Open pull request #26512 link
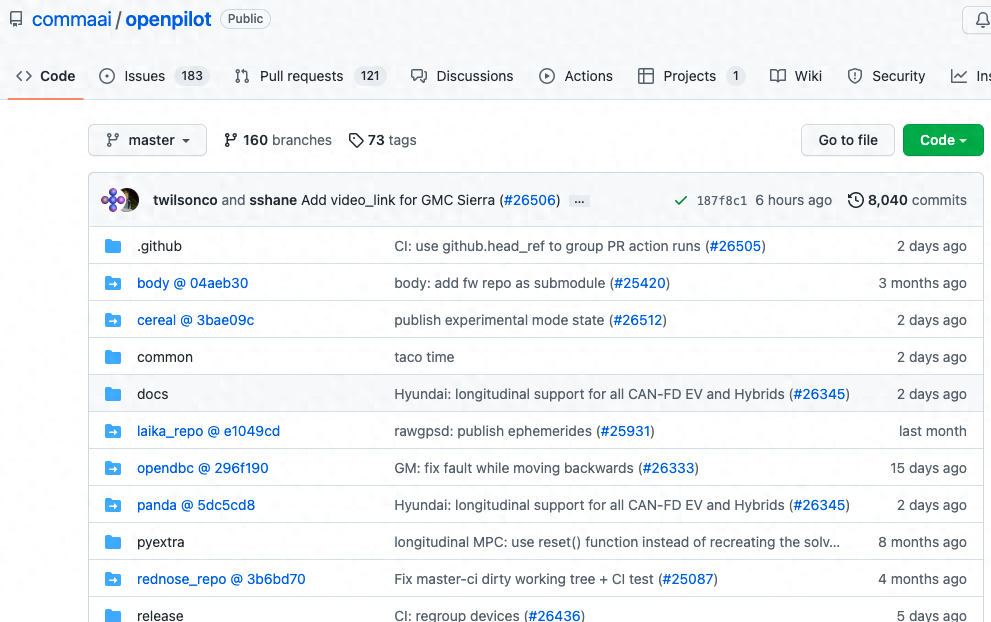The width and height of the screenshot is (991, 622). coord(637,320)
